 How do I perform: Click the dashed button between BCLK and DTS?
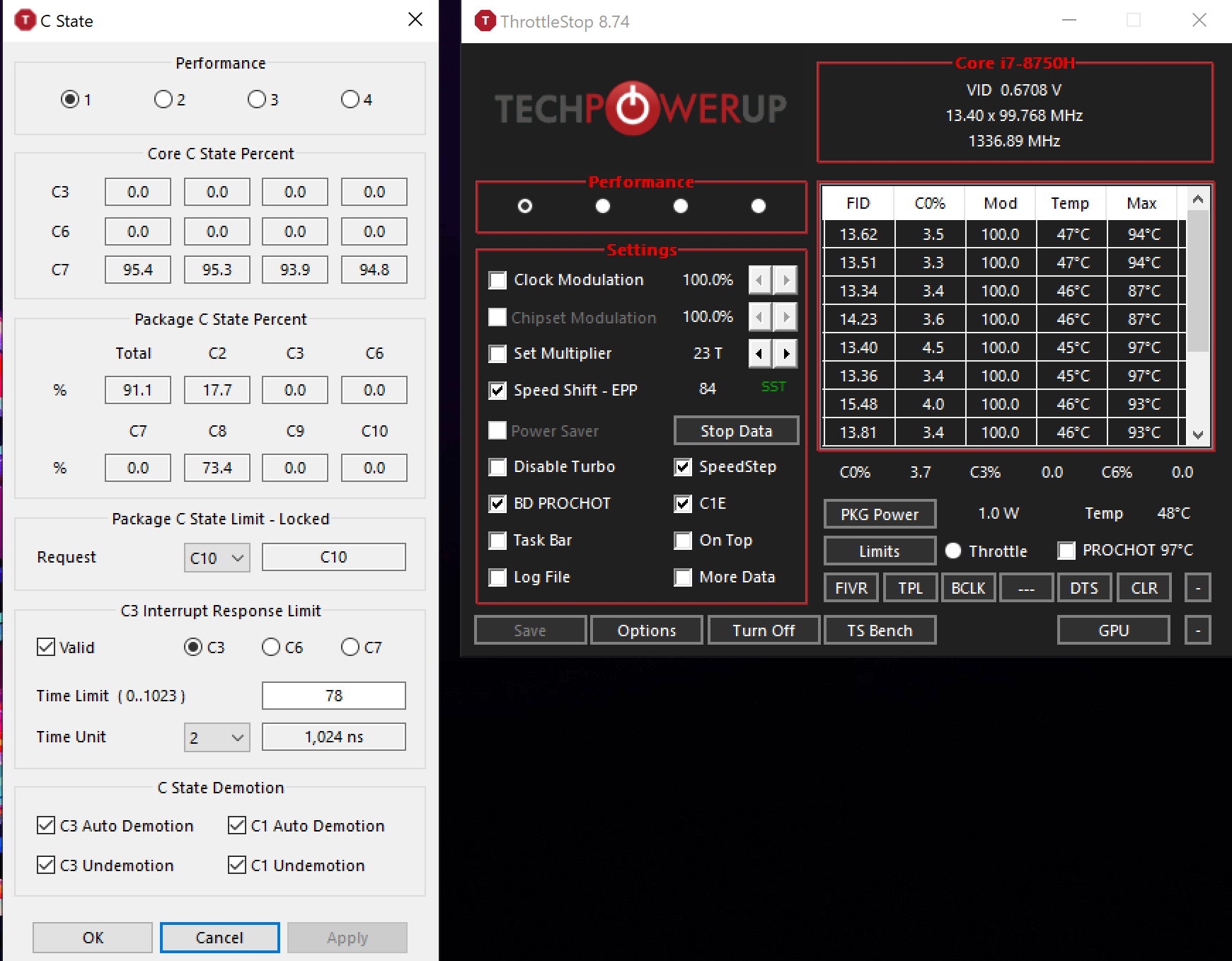point(1026,588)
